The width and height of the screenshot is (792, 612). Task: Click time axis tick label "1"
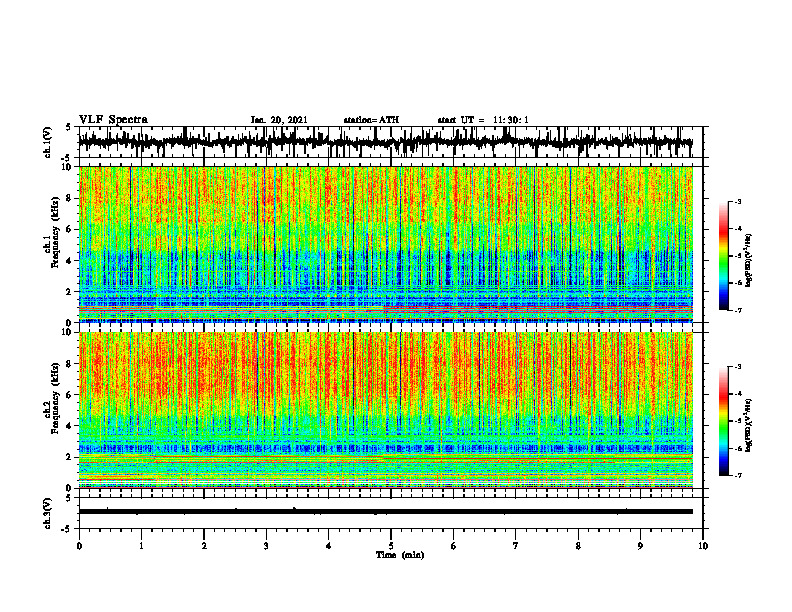click(x=141, y=546)
